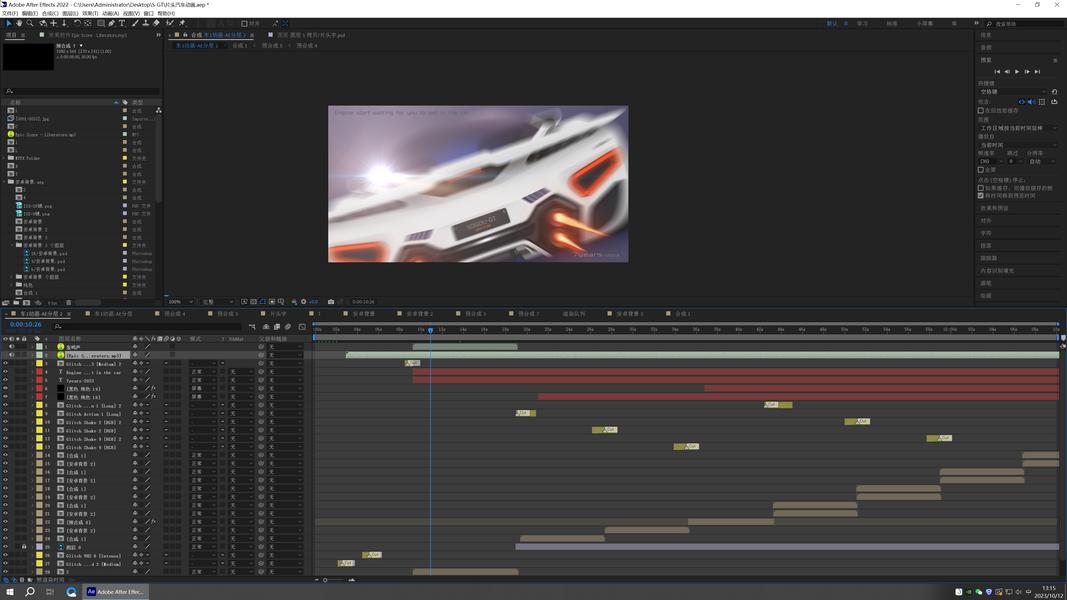Click the shy layers icon in timeline

(x=266, y=327)
